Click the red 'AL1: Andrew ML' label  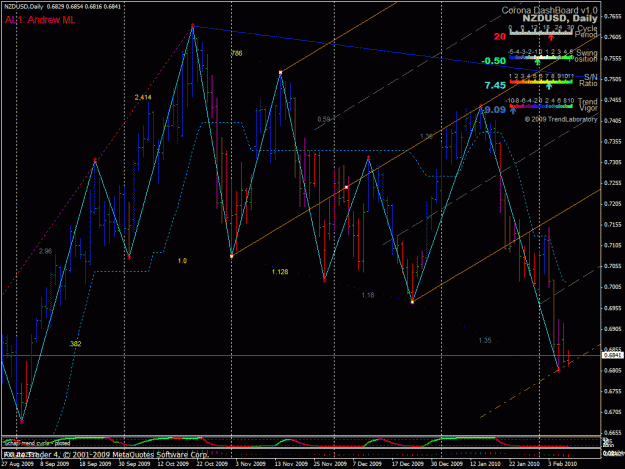tap(40, 20)
